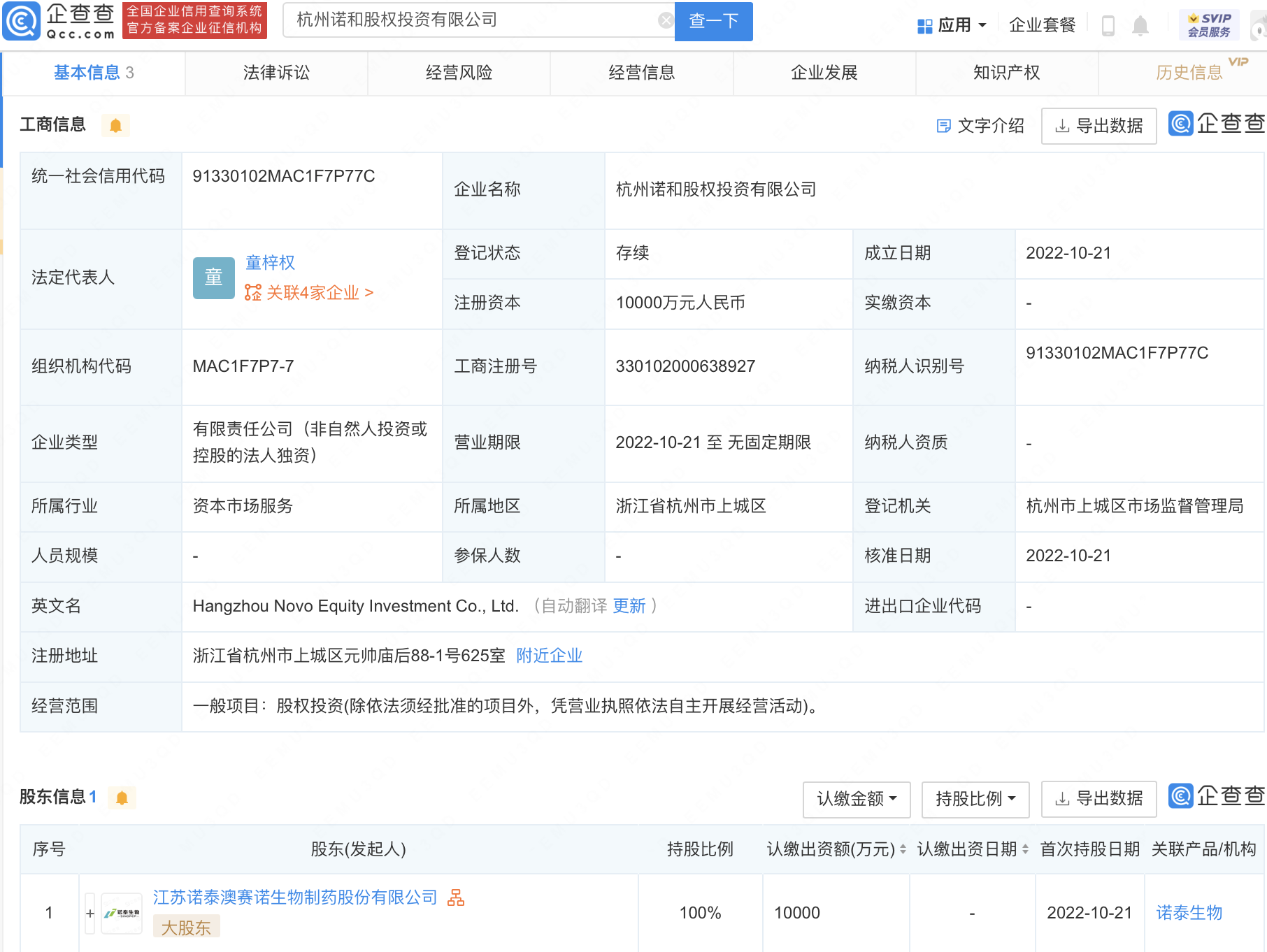Image resolution: width=1267 pixels, height=952 pixels.
Task: Open shareholder 江苏诺泰澳赛诺生物制药股份有限公司
Action: click(x=295, y=897)
